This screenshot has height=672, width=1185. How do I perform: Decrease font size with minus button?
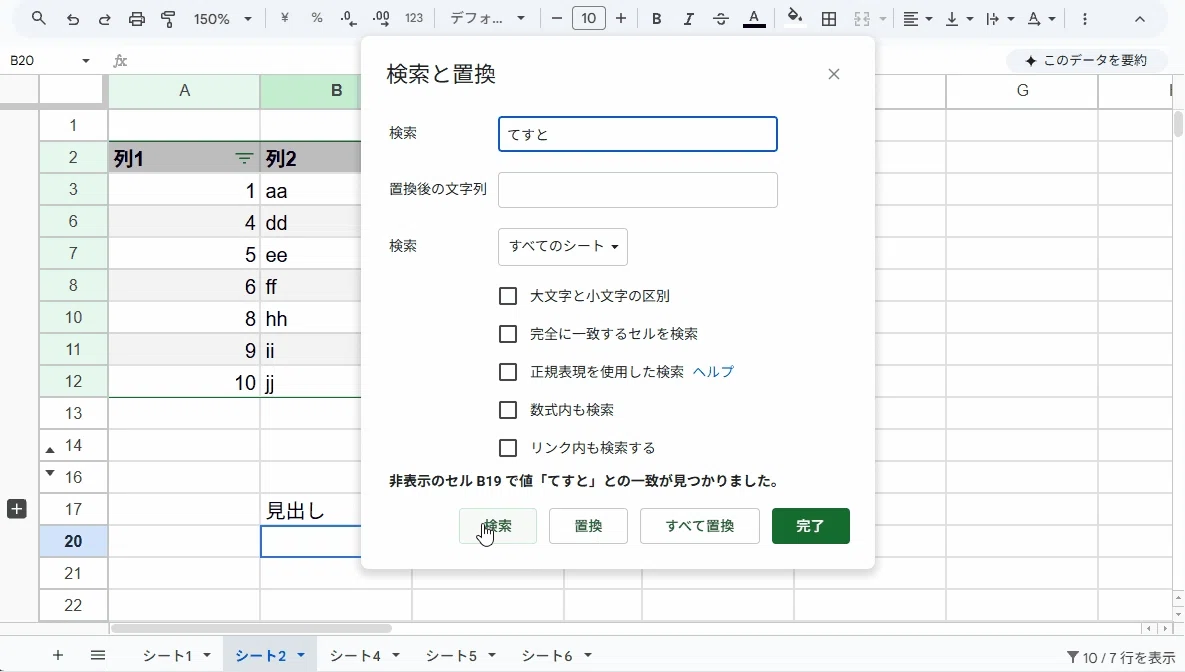(557, 18)
